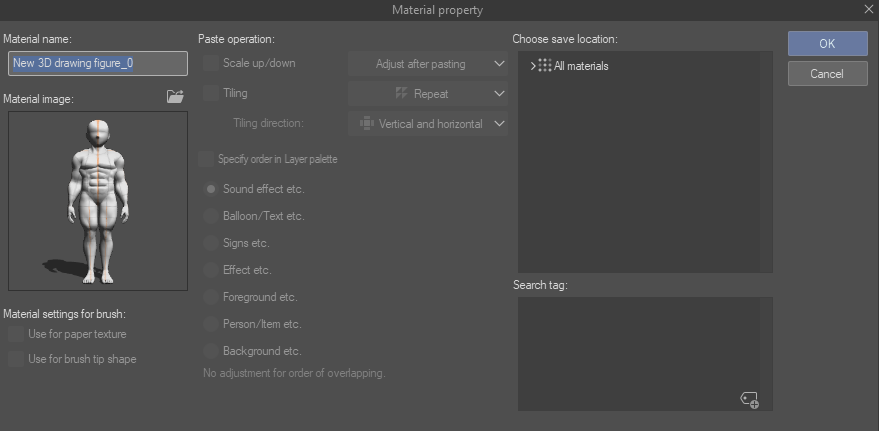Screen dimensions: 879x431
Task: Enable the Scale up/down checkbox
Action: tap(210, 63)
